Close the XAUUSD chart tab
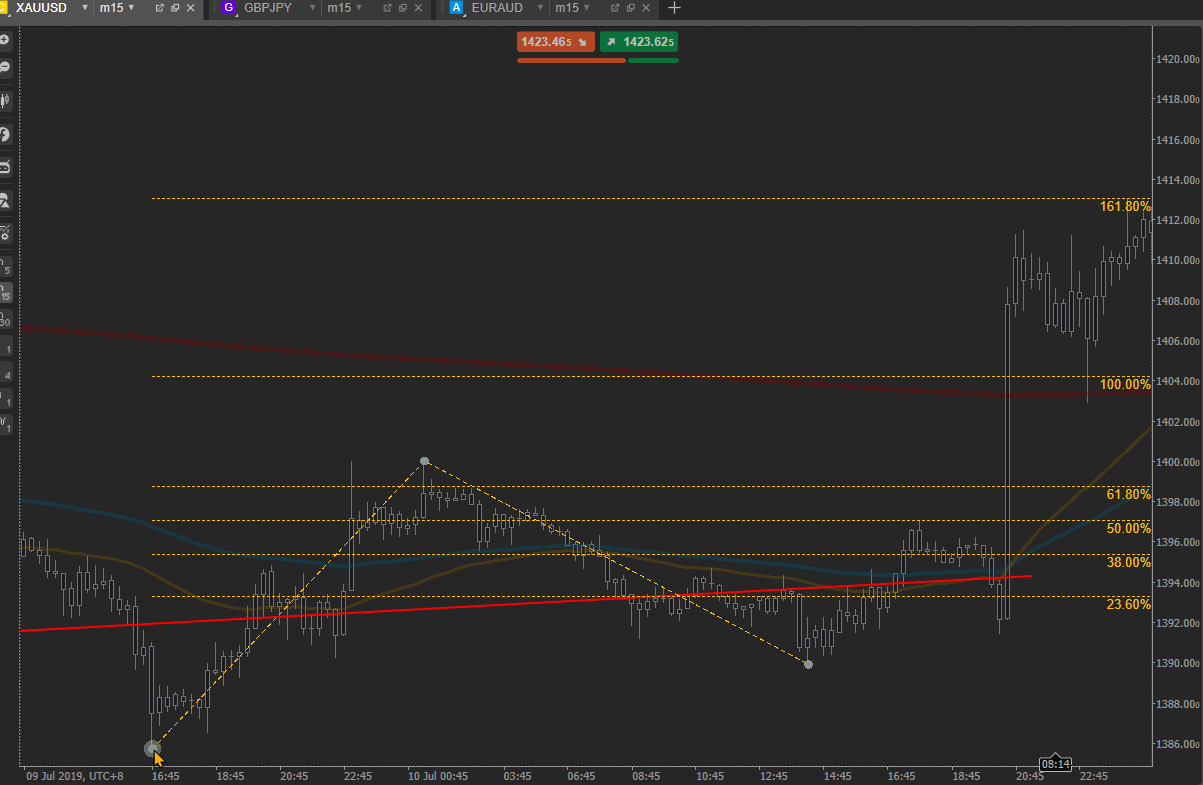 point(191,8)
